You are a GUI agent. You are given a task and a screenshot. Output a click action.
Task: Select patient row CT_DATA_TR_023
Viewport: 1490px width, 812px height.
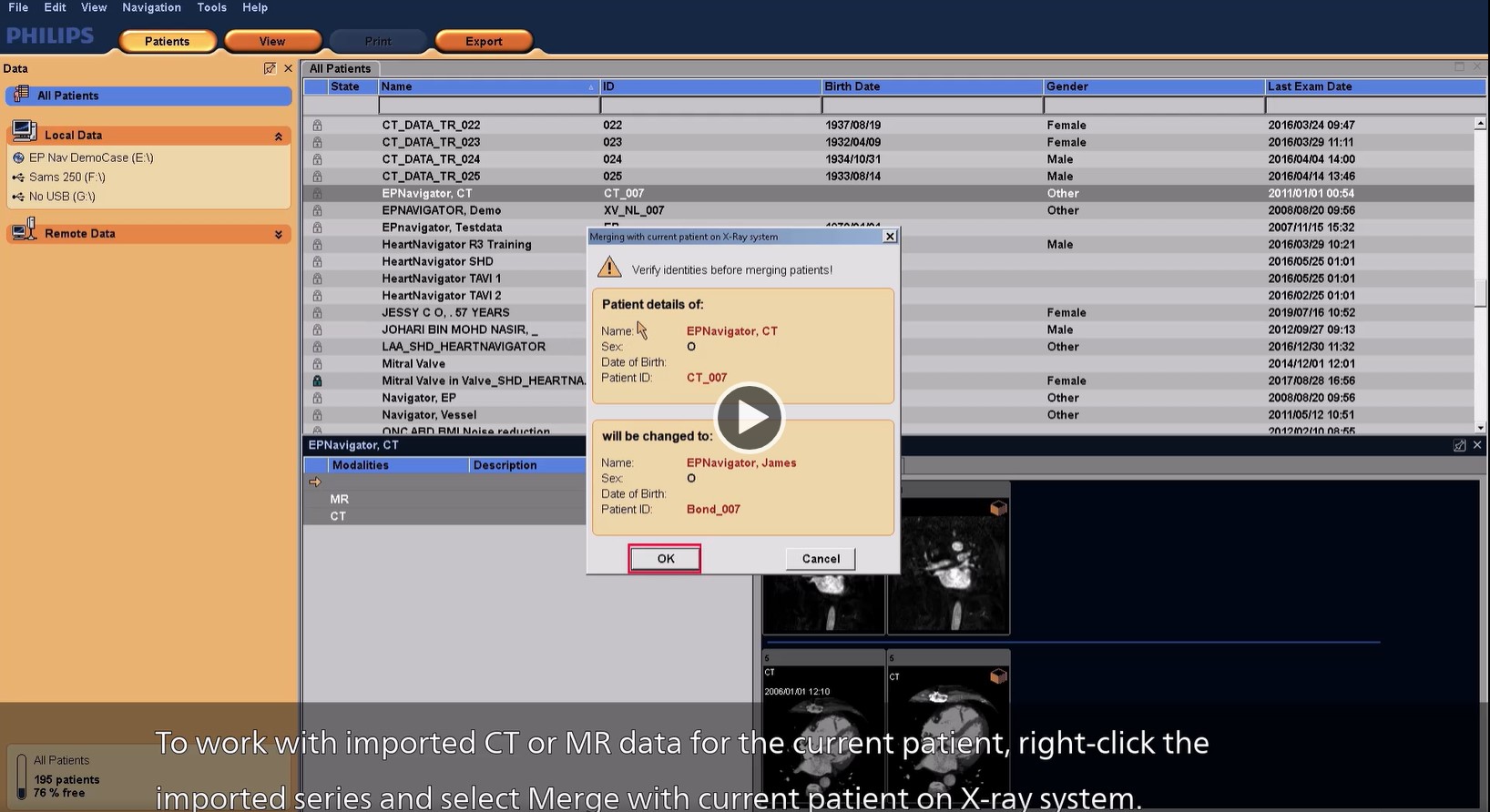coord(888,142)
